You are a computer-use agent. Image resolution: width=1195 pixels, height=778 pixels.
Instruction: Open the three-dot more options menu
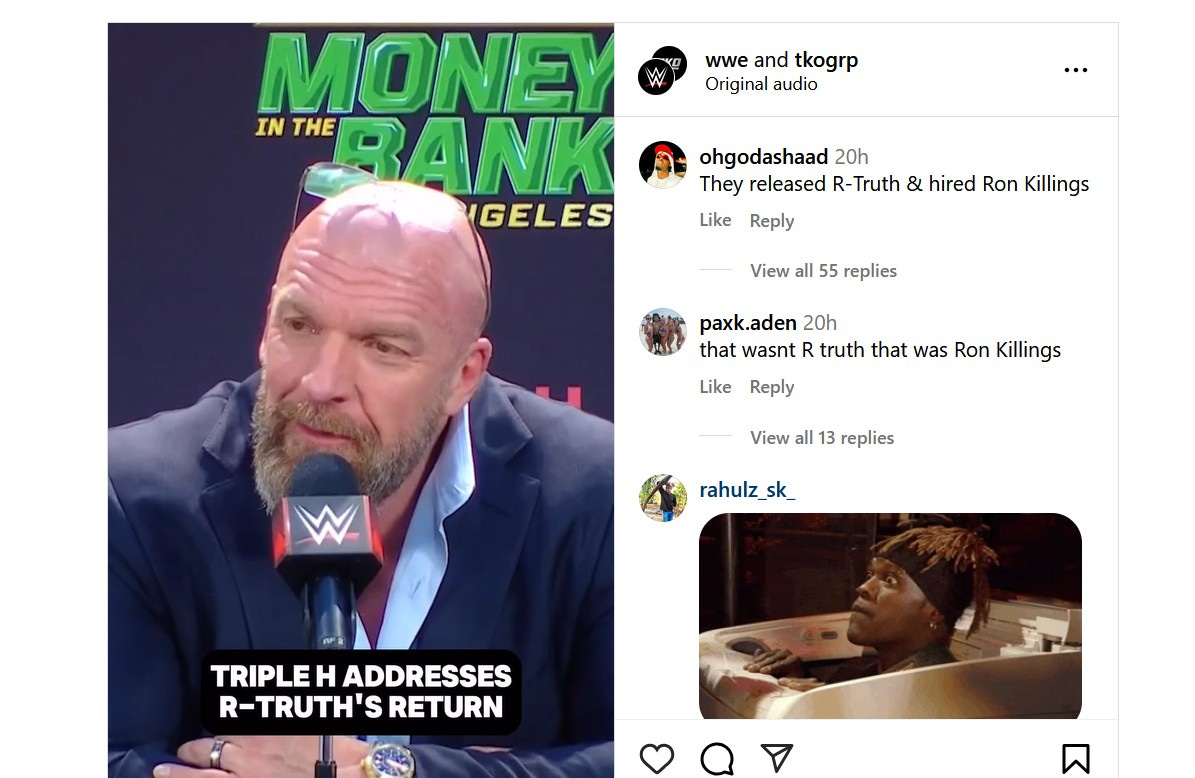[1075, 70]
